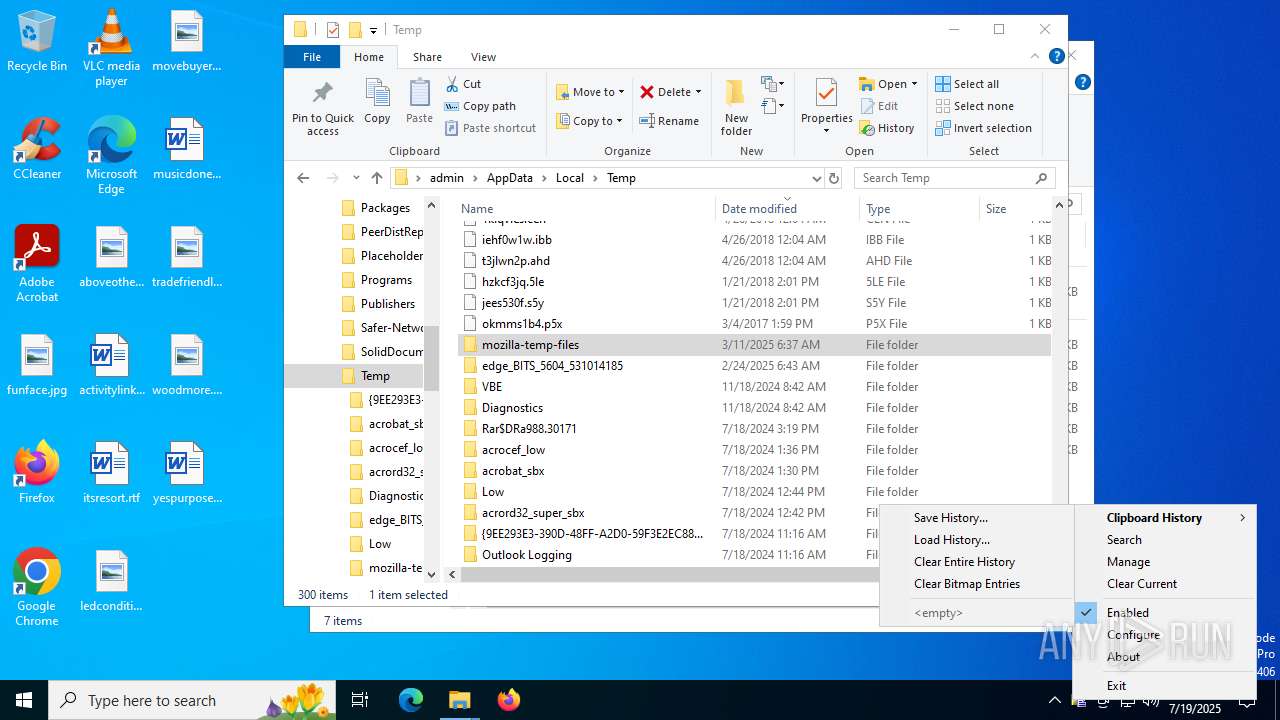Viewport: 1280px width, 720px height.
Task: Open Quick Access Toolbar customize dropdown
Action: coord(373,30)
